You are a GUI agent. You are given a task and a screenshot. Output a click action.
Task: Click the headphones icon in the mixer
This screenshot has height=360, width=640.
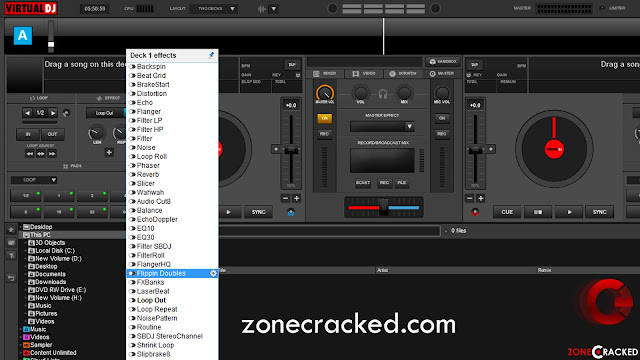pyautogui.click(x=382, y=94)
